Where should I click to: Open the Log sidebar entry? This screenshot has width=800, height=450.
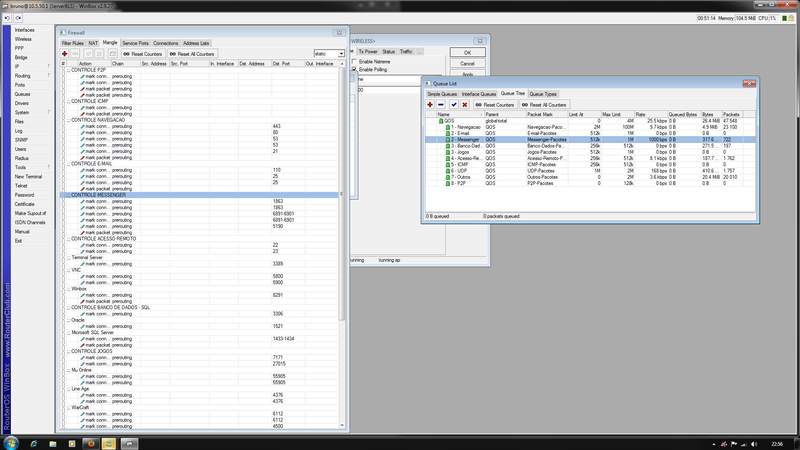pos(19,131)
